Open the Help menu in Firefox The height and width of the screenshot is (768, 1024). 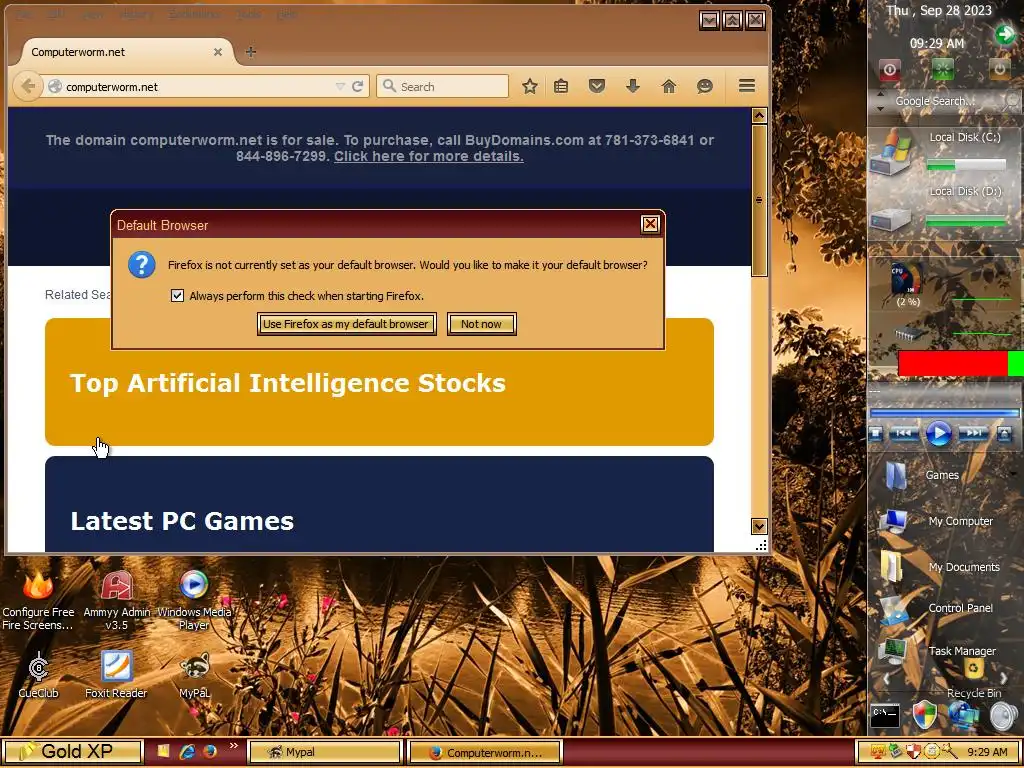click(x=287, y=14)
